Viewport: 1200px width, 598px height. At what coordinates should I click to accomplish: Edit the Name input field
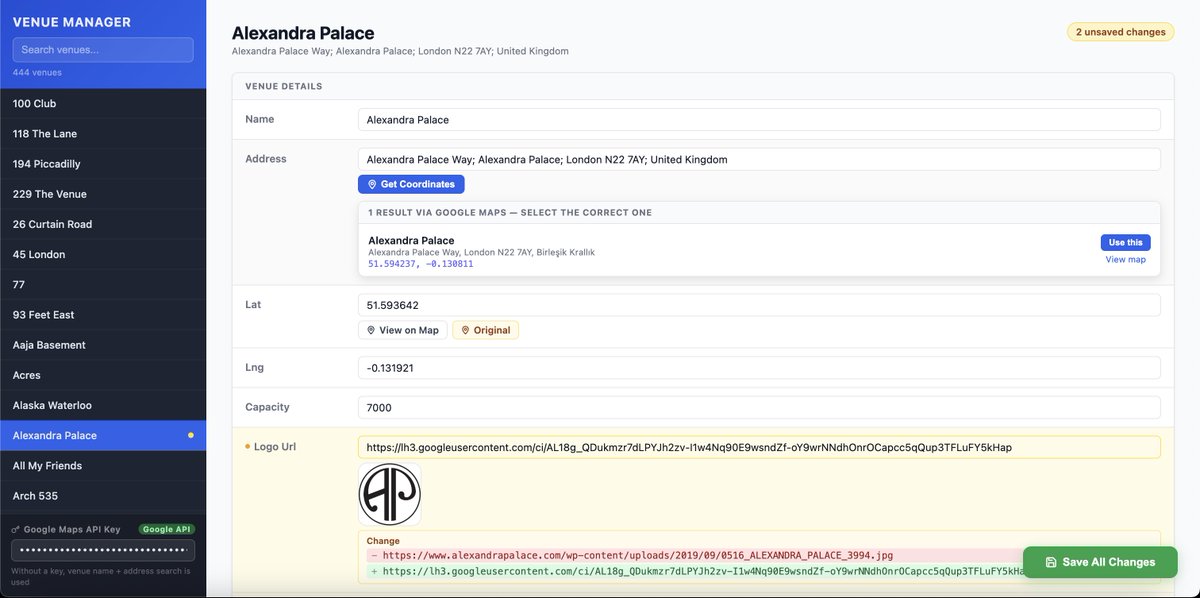click(x=759, y=119)
